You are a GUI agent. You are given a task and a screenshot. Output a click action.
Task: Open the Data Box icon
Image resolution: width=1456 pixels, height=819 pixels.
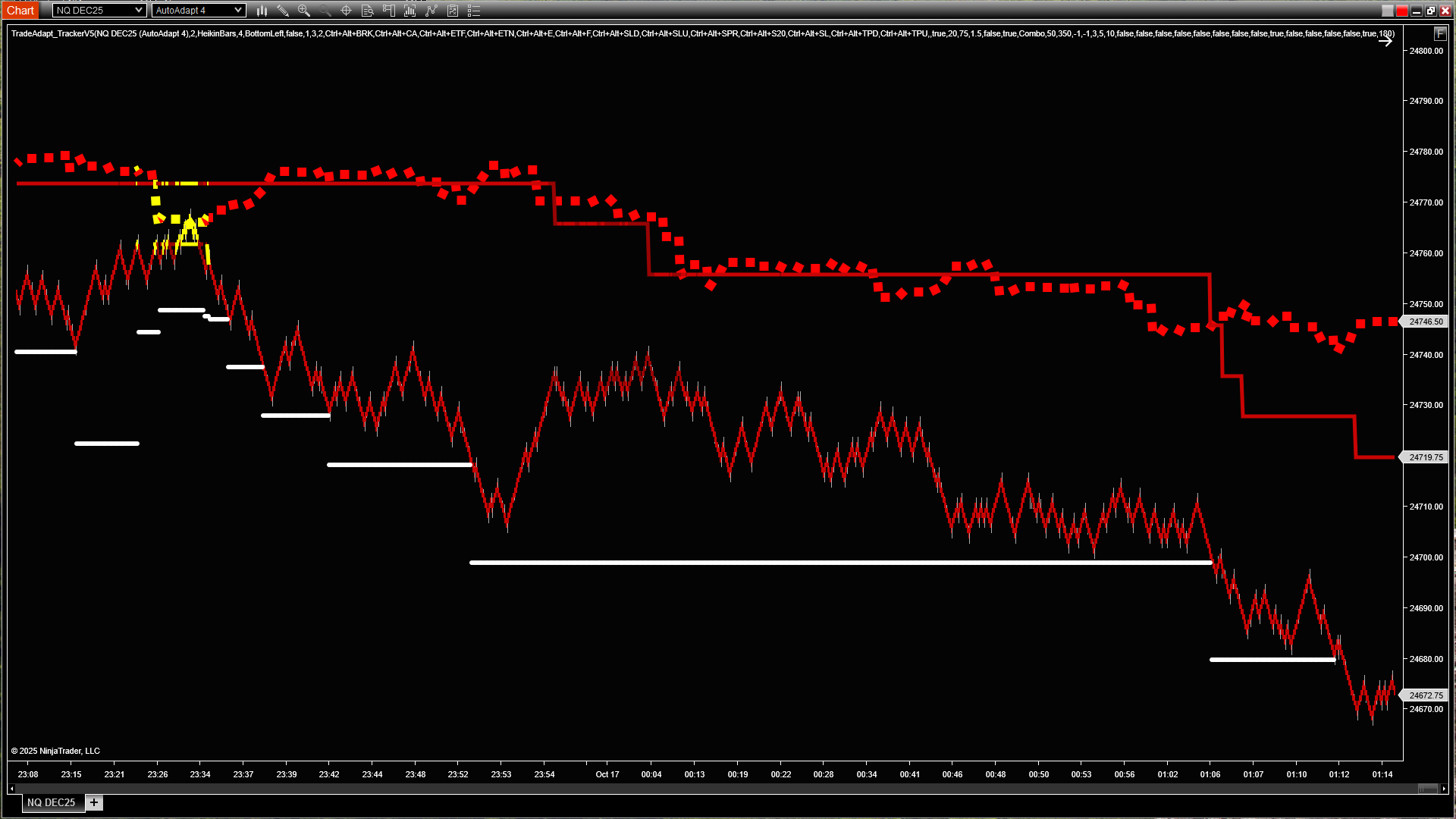click(x=368, y=11)
